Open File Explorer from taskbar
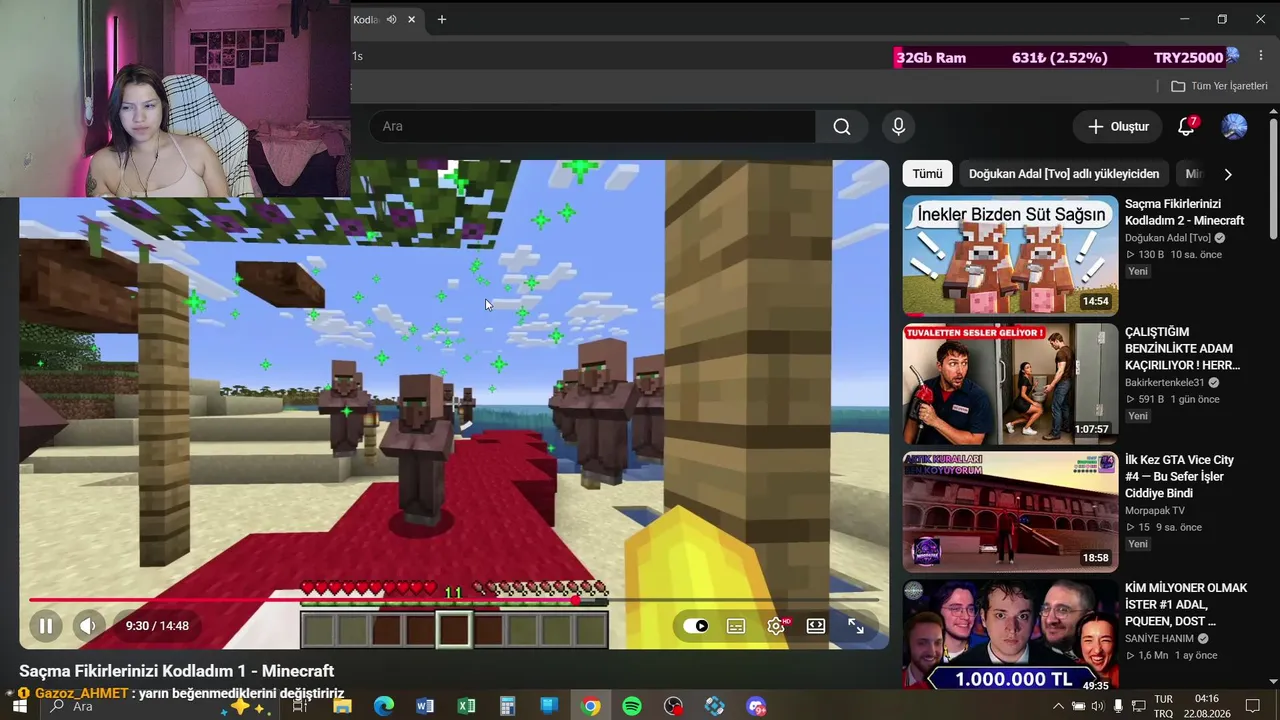 343,706
